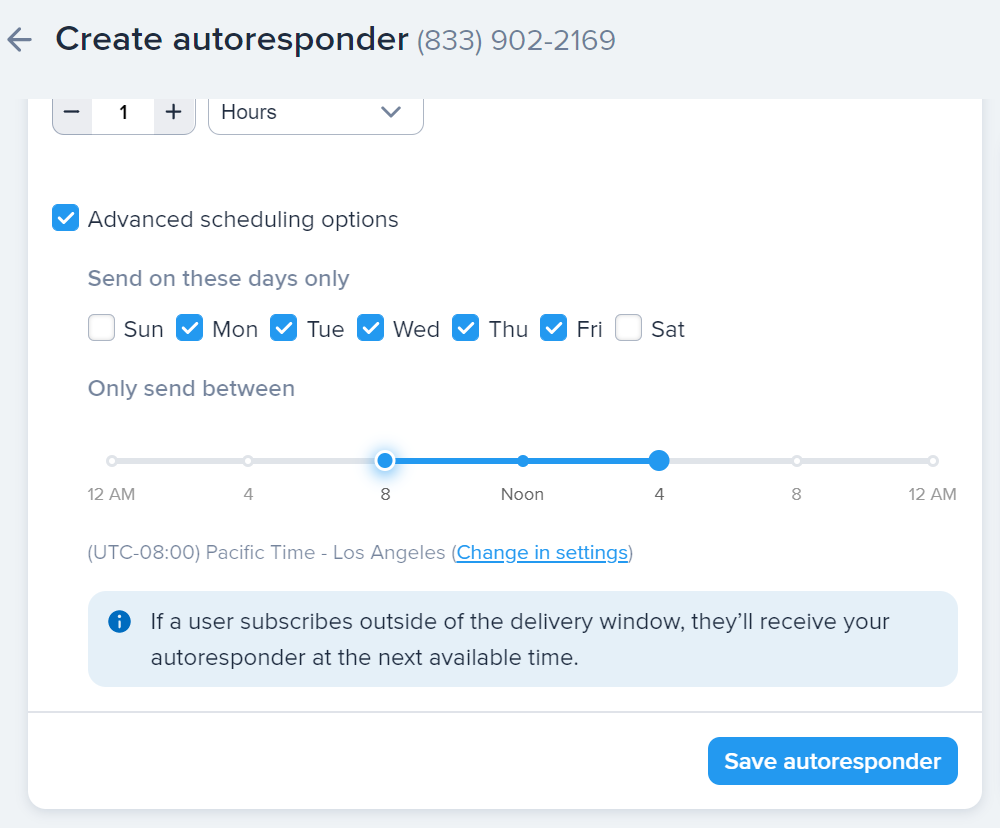Enable sending on Sunday
Image resolution: width=1000 pixels, height=828 pixels.
coord(102,328)
